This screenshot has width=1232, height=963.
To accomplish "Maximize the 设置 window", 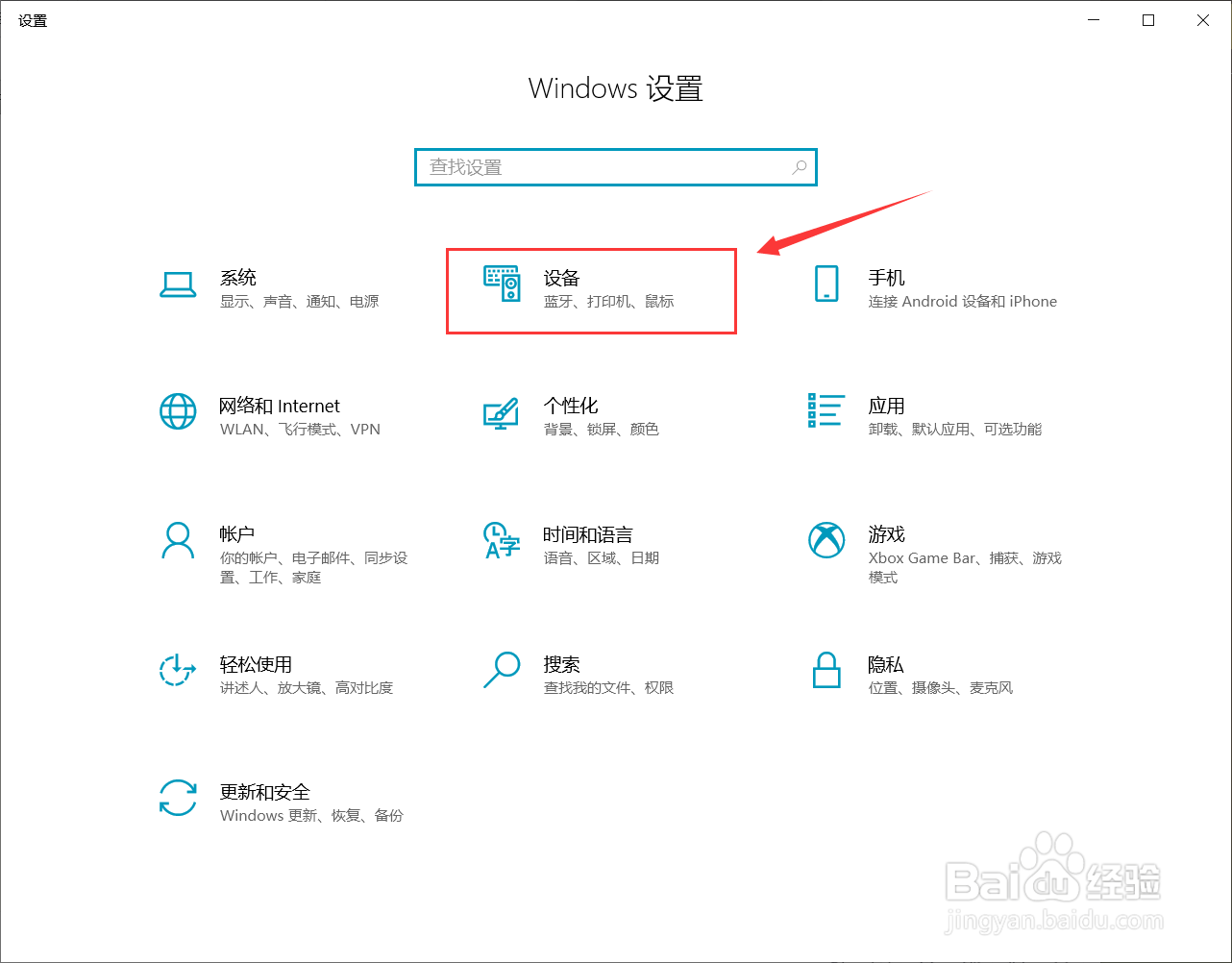I will tap(1148, 20).
